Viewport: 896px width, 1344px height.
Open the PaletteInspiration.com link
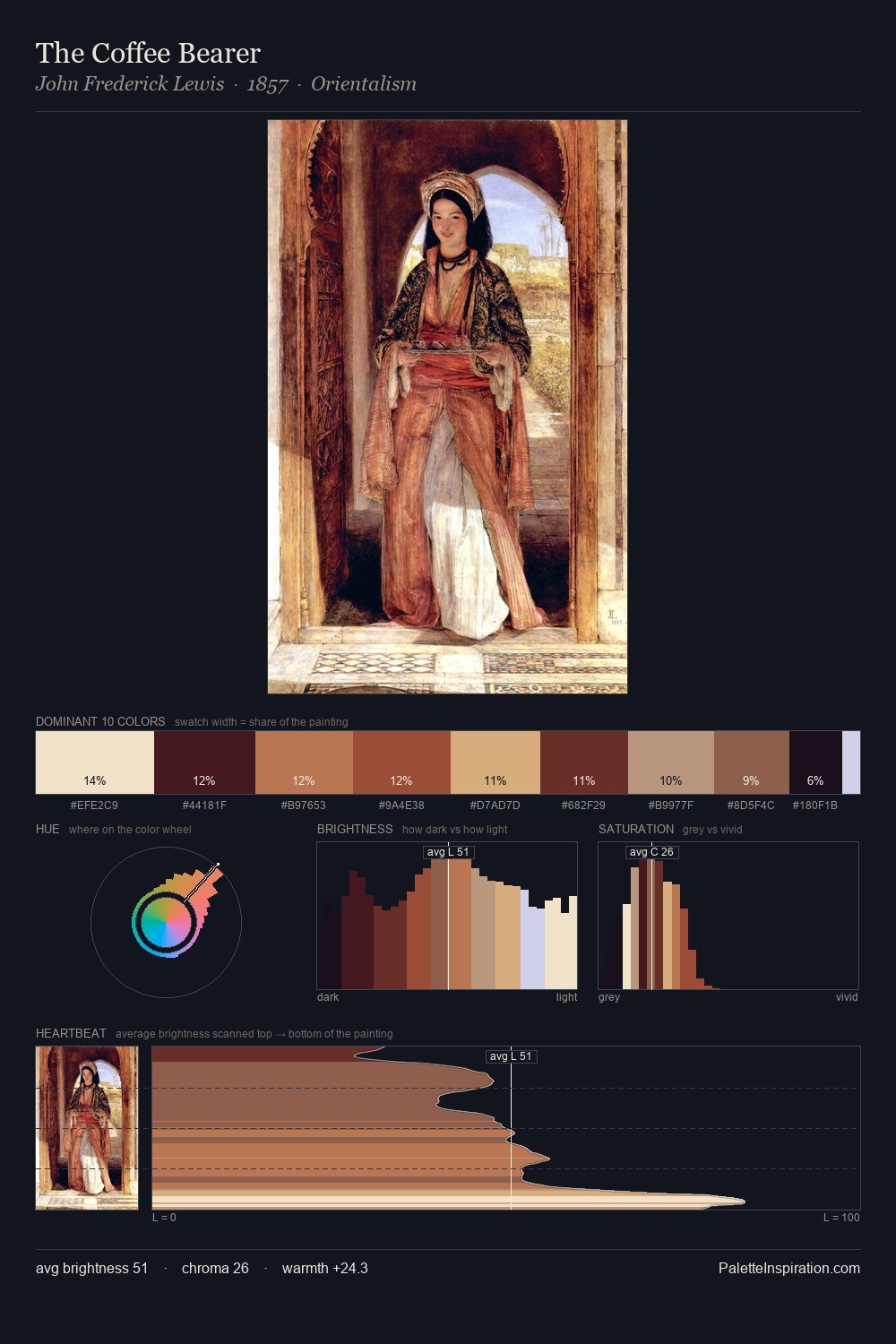789,1268
